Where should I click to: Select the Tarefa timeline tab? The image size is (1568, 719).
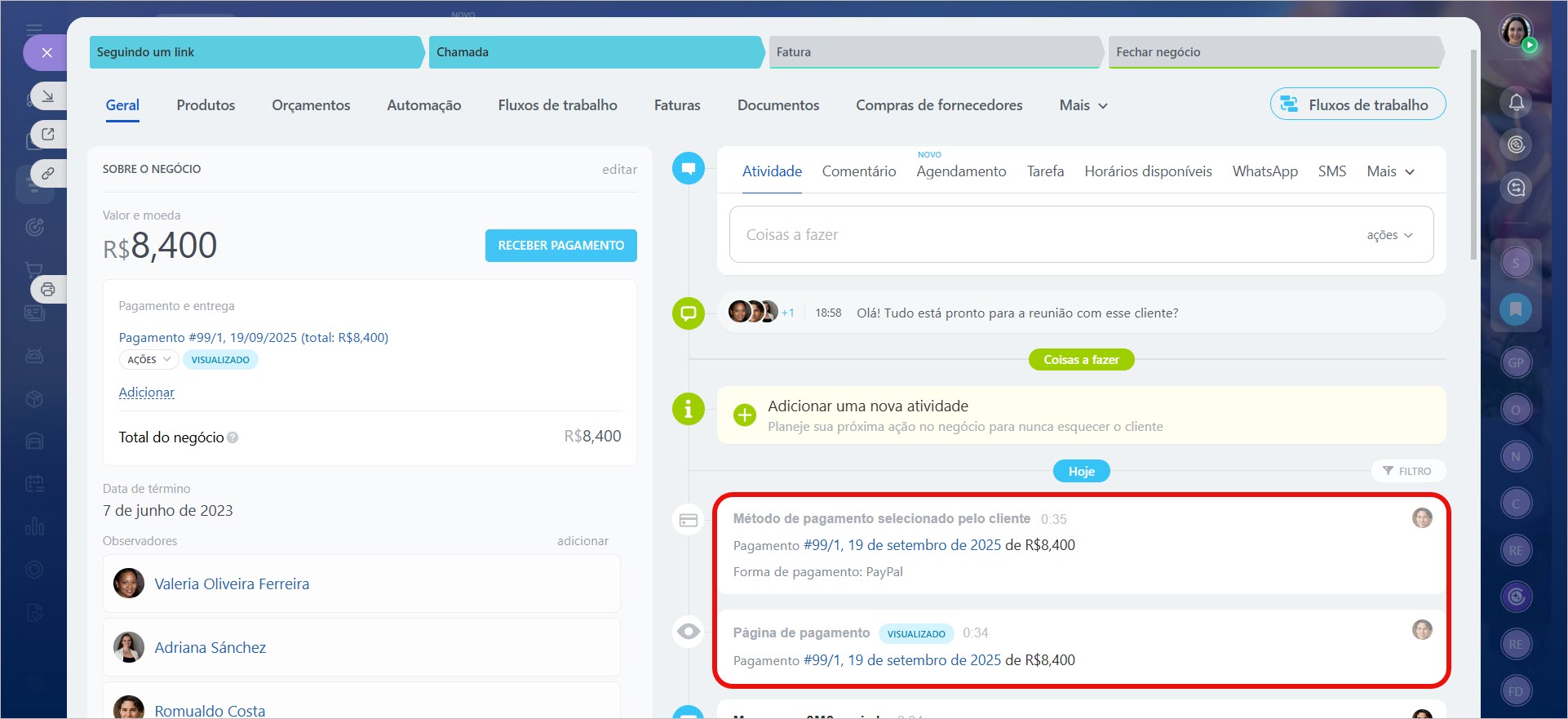pos(1045,171)
